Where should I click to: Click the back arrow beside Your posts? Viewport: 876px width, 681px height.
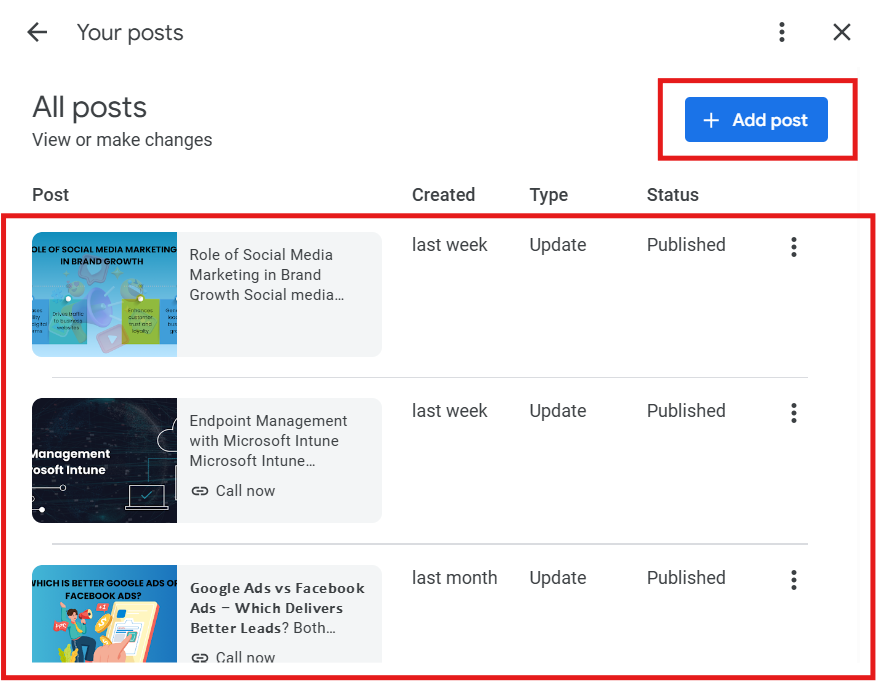(37, 32)
